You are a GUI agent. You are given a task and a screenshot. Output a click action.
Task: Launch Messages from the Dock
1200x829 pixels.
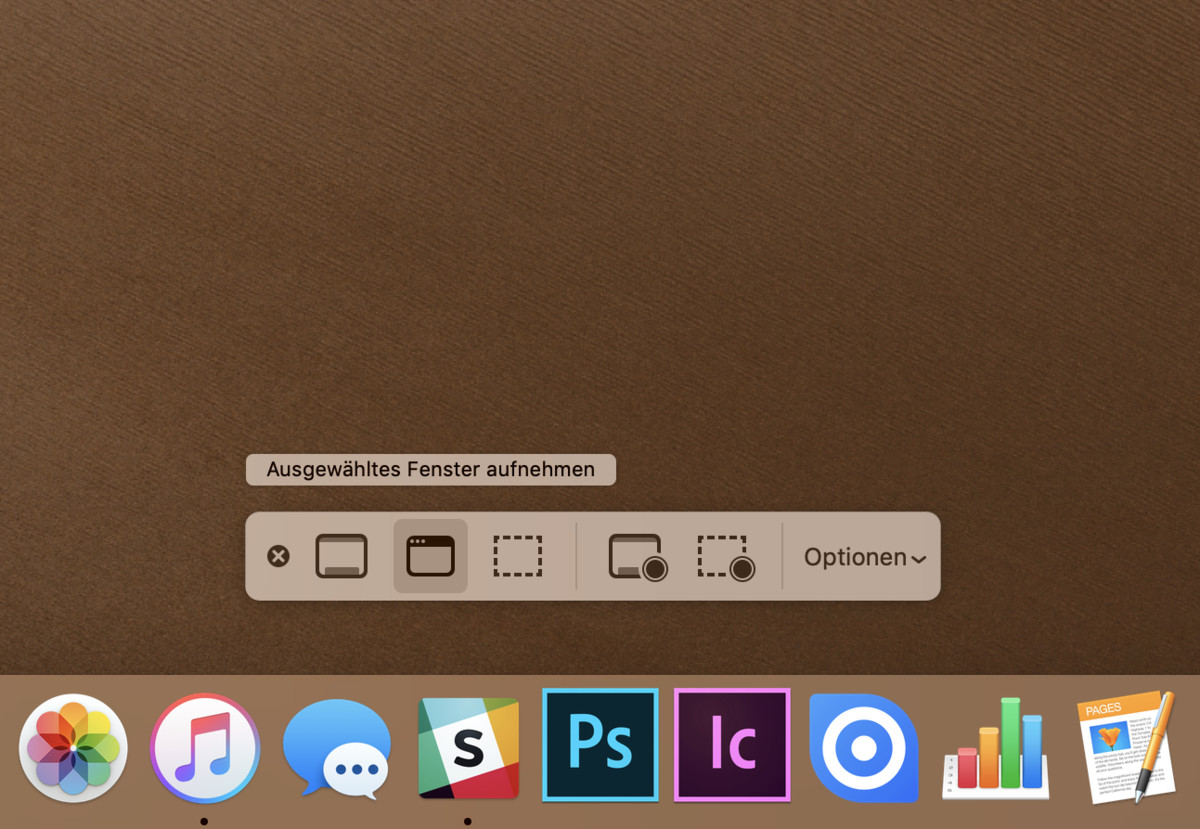(x=337, y=748)
